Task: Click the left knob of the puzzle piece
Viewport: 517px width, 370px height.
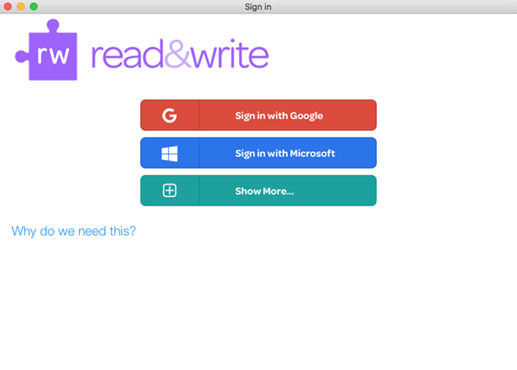Action: 22,56
